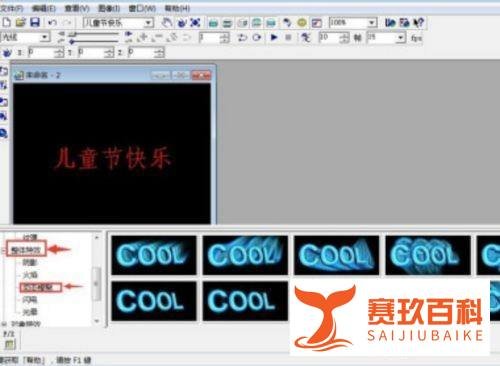This screenshot has height=366, width=500.
Task: Click the X coordinate spinner arrows
Action: tap(60, 53)
